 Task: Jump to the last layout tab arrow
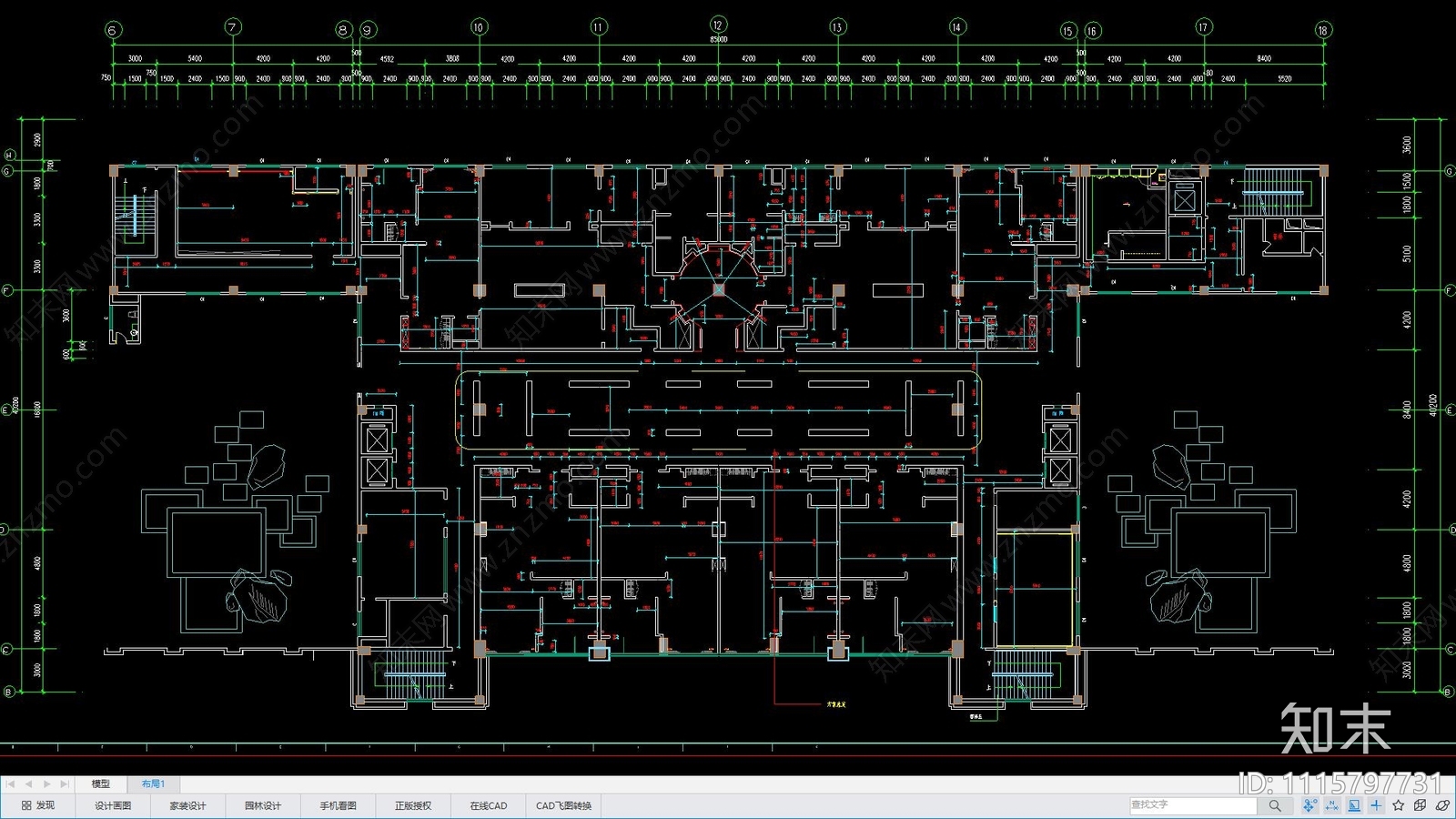[64, 784]
